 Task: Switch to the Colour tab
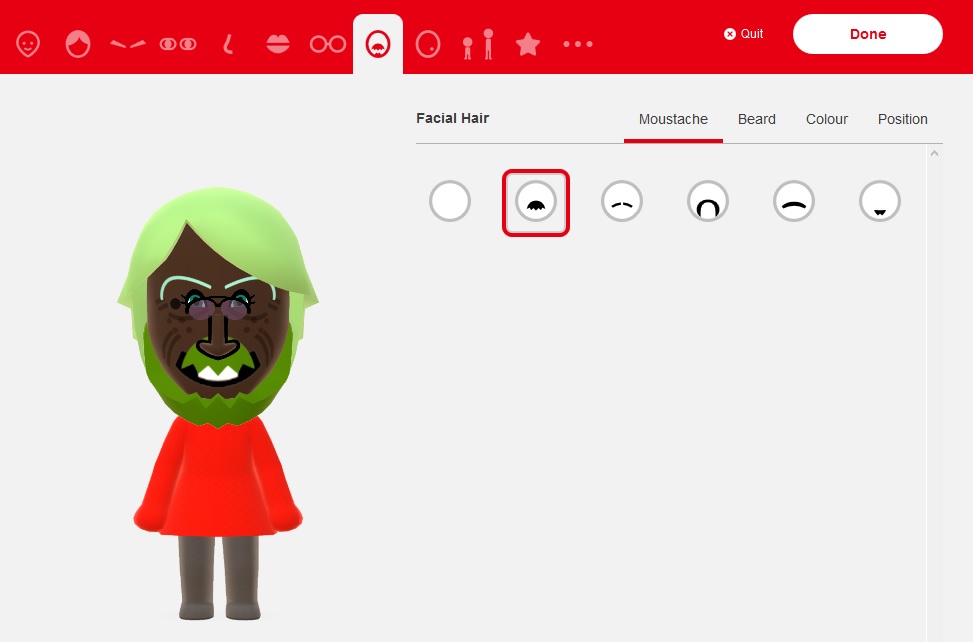(x=827, y=119)
